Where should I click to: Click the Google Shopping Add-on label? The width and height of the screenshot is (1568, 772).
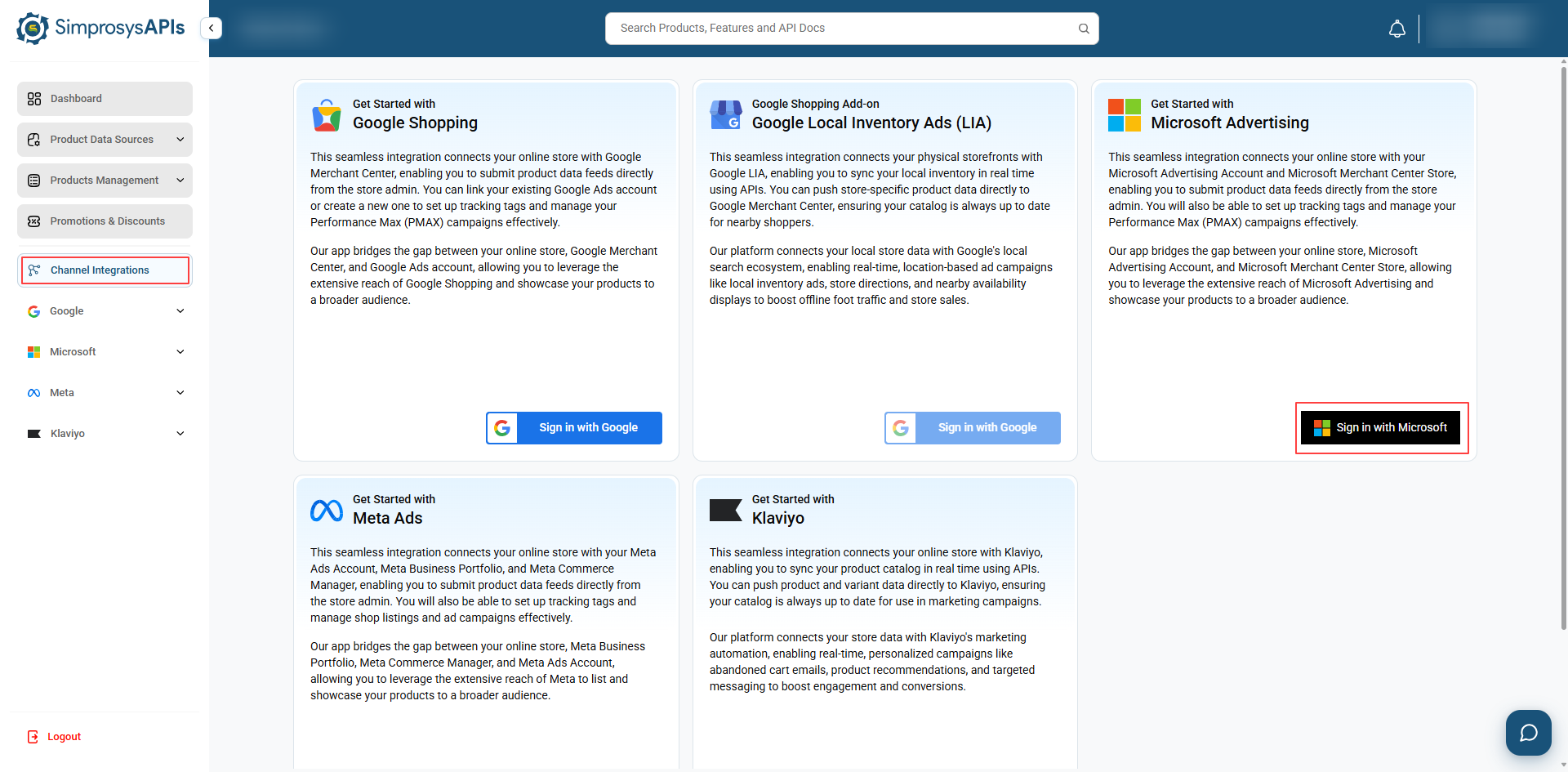point(816,104)
